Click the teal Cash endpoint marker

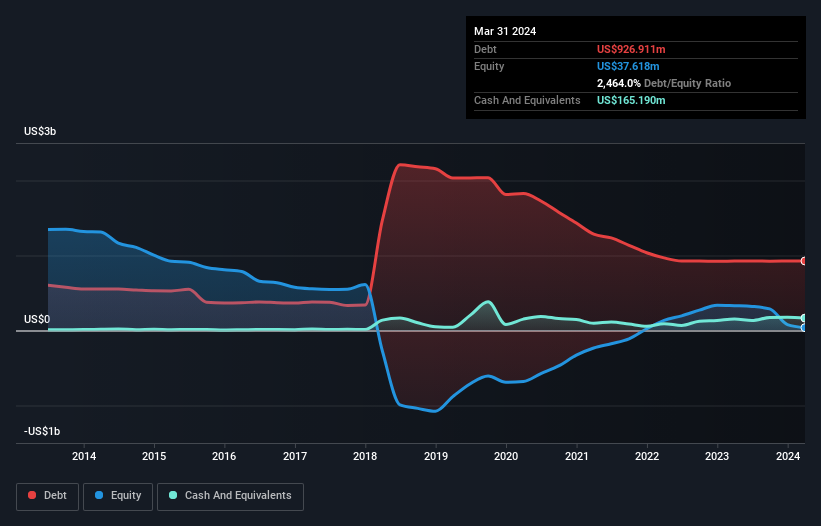804,318
